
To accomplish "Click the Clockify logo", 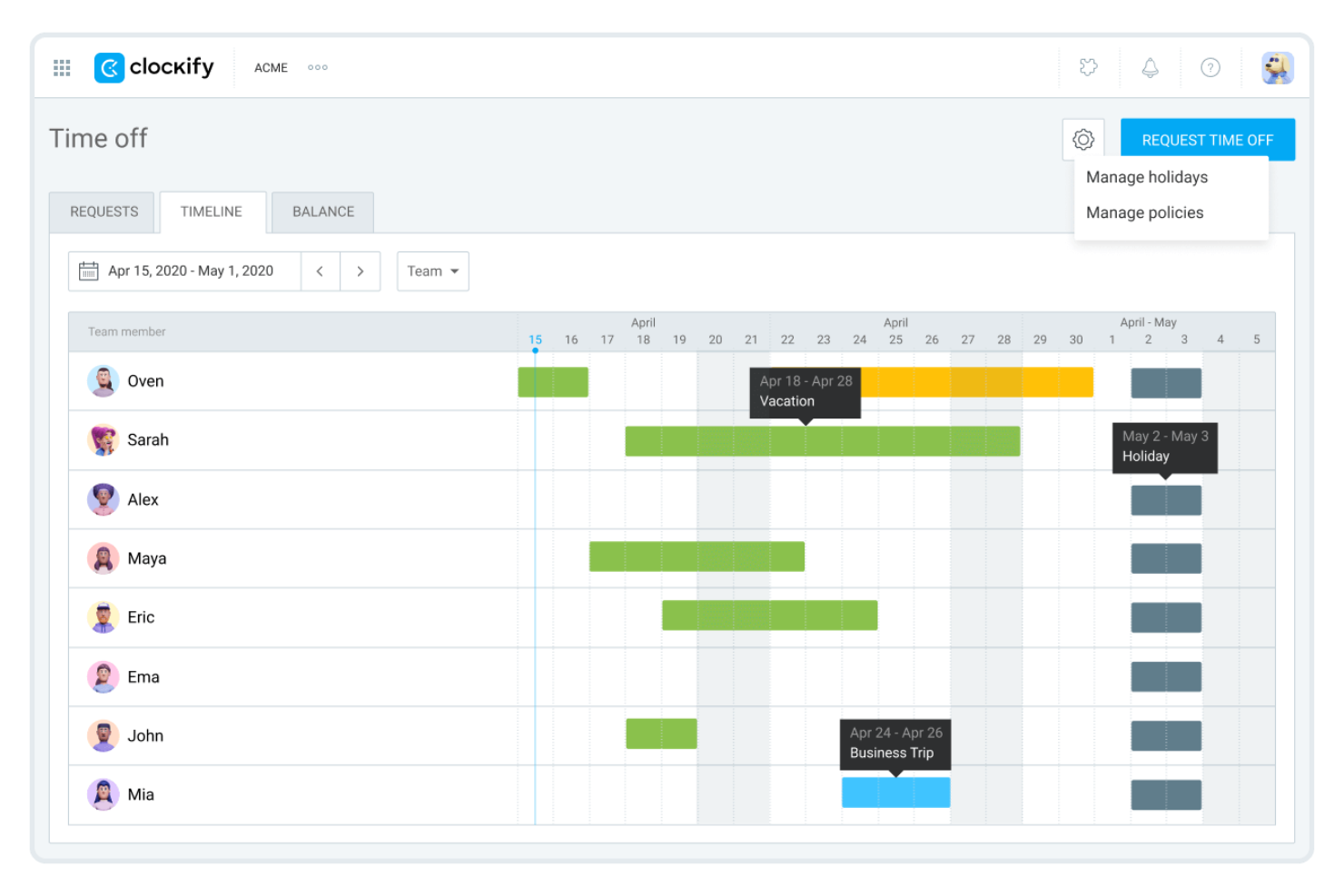I will pos(153,67).
